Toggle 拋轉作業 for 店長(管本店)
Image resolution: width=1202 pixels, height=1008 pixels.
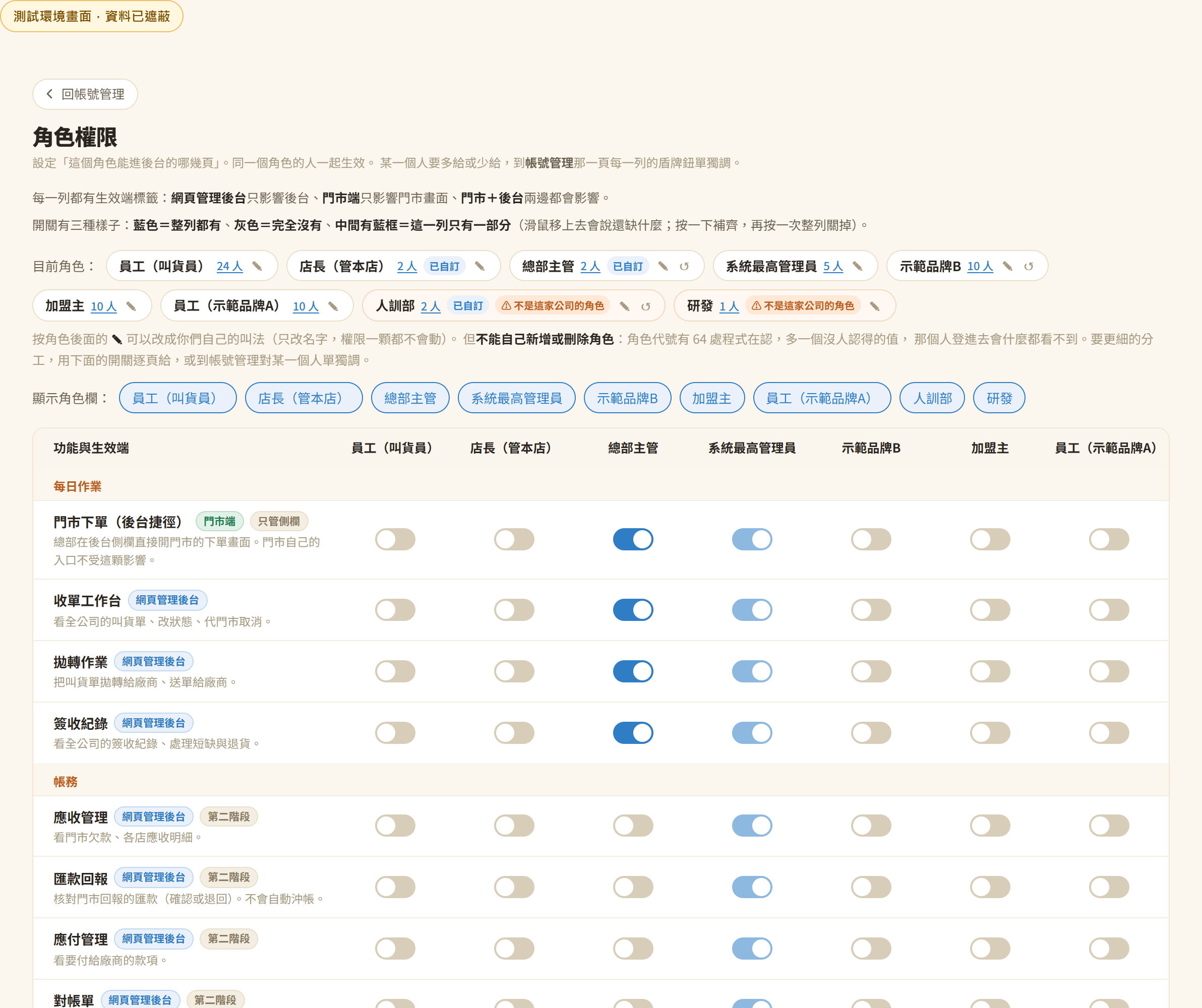tap(514, 671)
